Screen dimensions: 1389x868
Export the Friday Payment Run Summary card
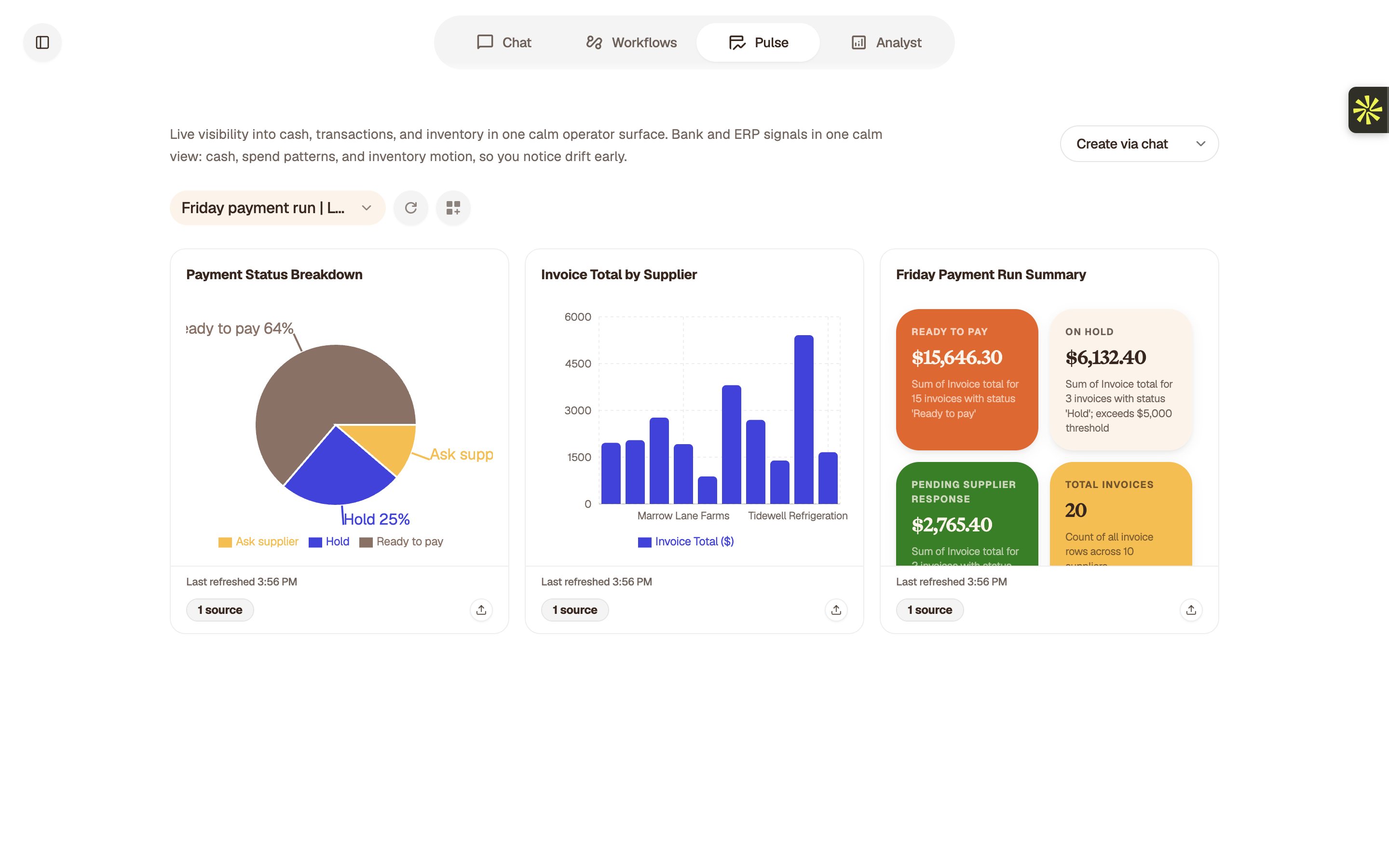click(x=1191, y=610)
